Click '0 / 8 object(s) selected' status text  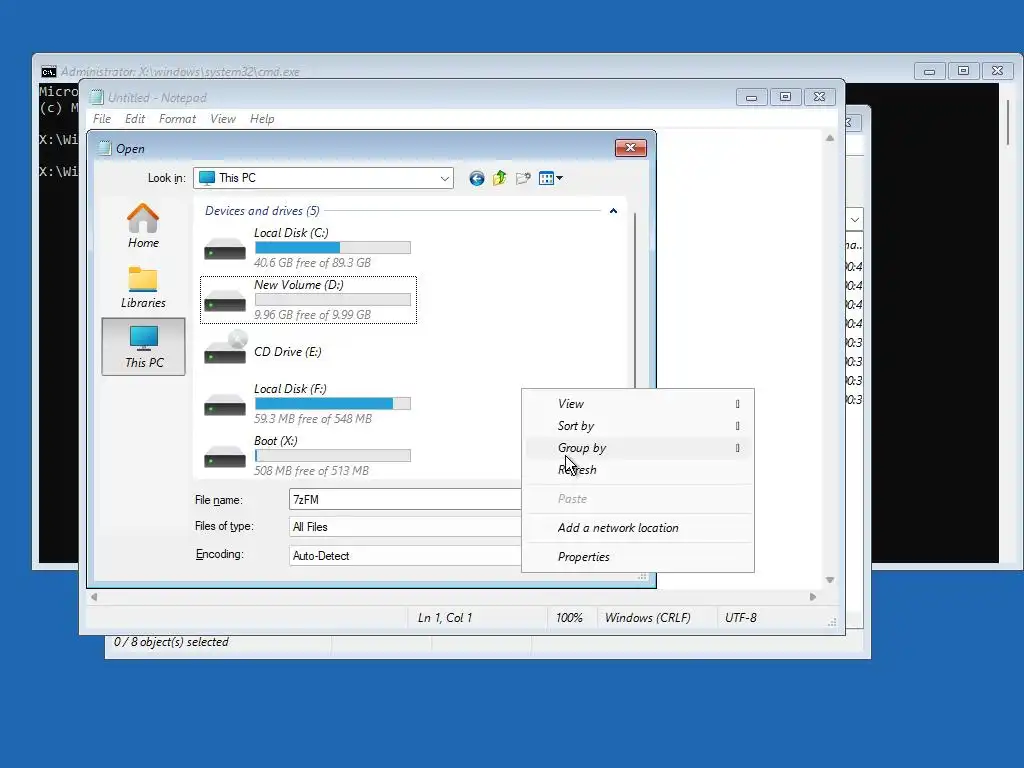pyautogui.click(x=171, y=642)
